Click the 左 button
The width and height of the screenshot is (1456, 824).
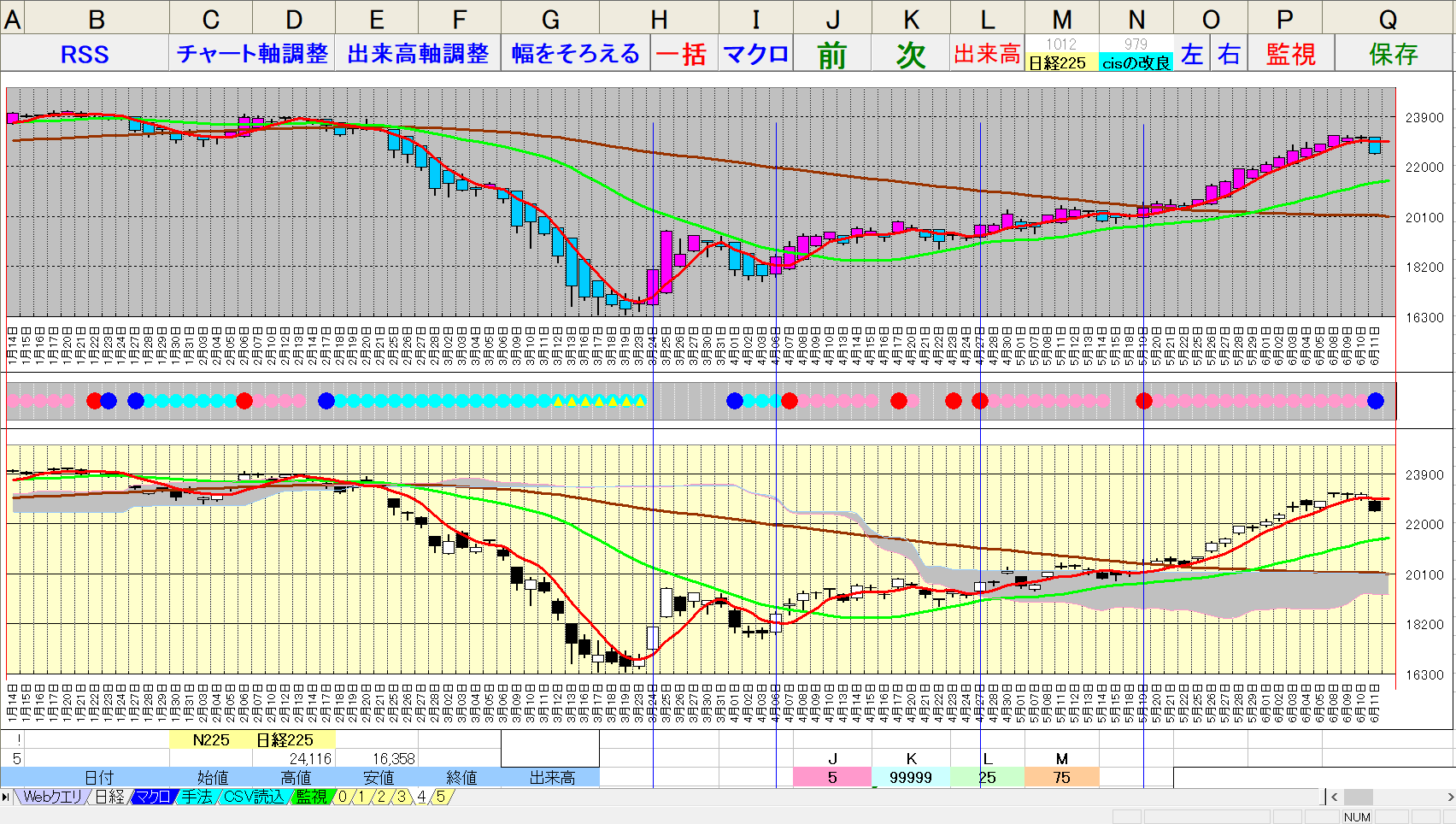coord(1192,54)
